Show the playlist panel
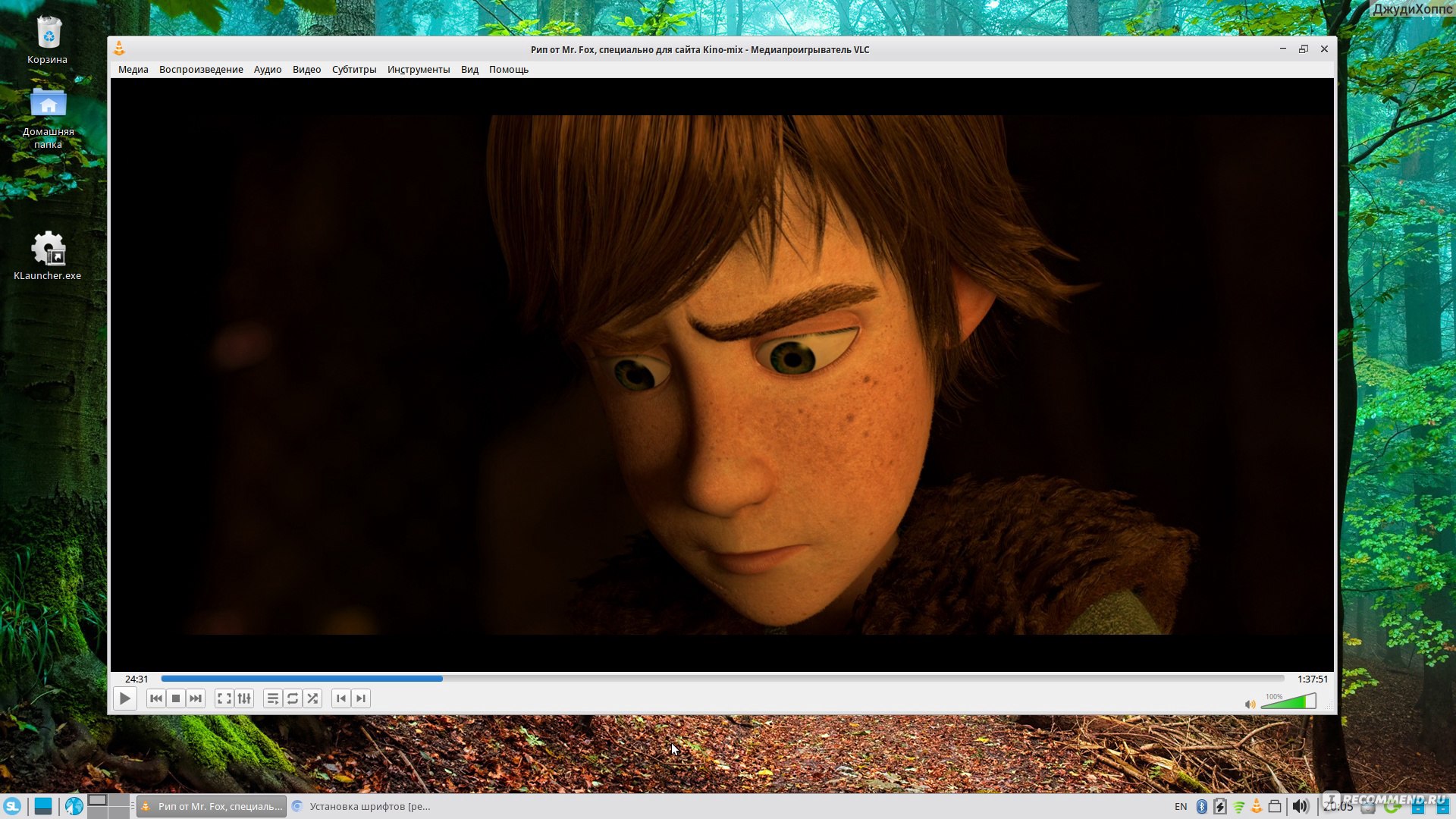 click(273, 698)
